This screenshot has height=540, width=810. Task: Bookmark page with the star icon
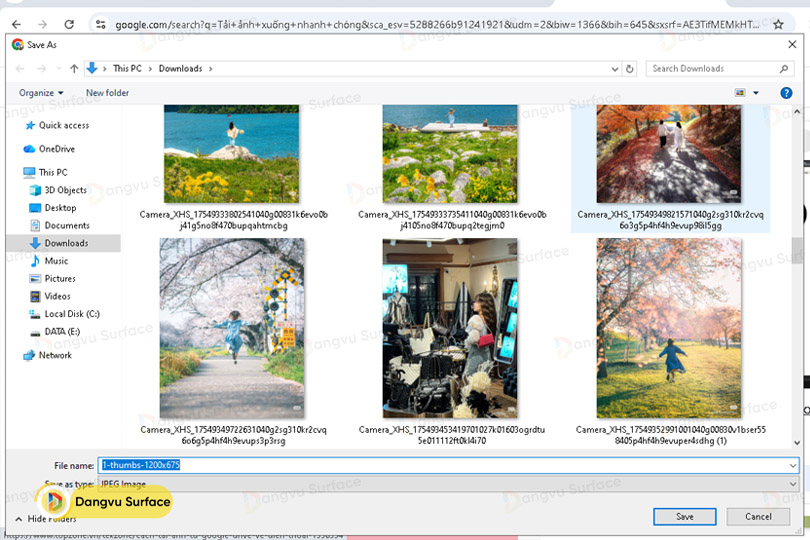click(x=779, y=23)
